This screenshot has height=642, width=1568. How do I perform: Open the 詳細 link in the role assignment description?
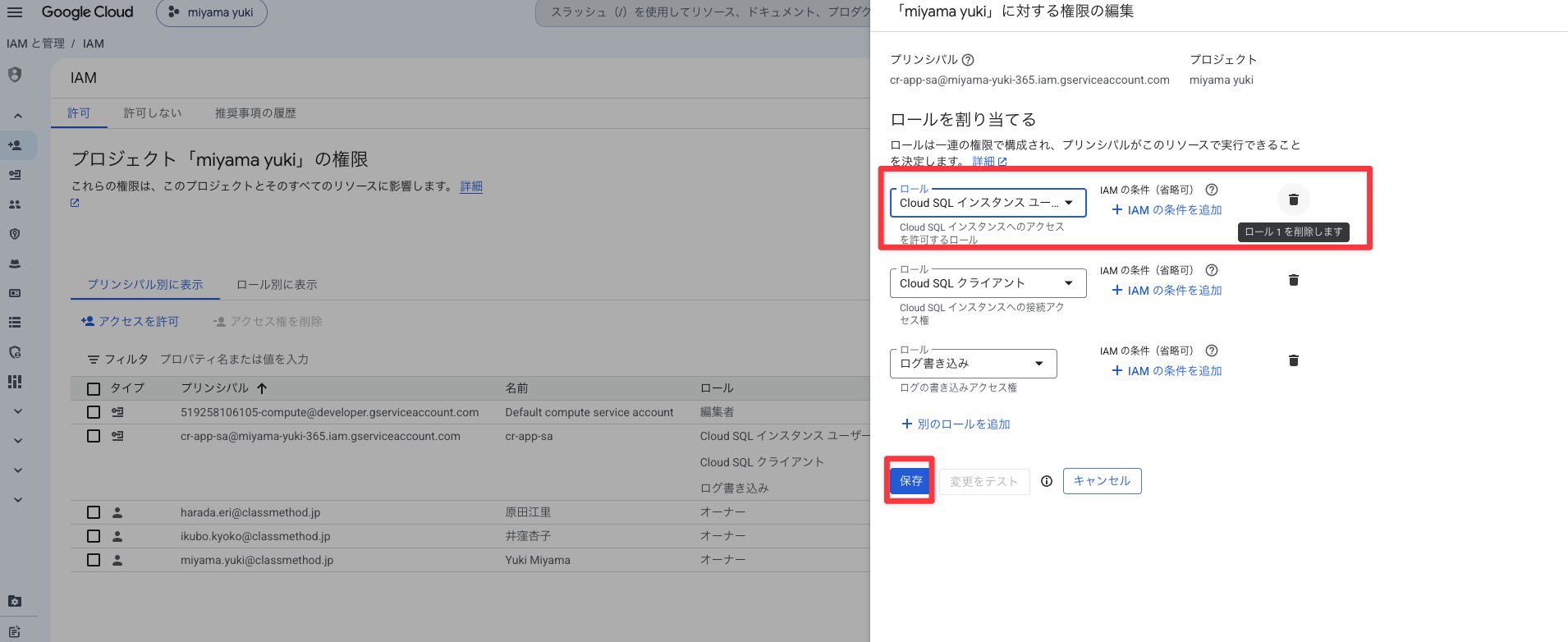tap(989, 162)
